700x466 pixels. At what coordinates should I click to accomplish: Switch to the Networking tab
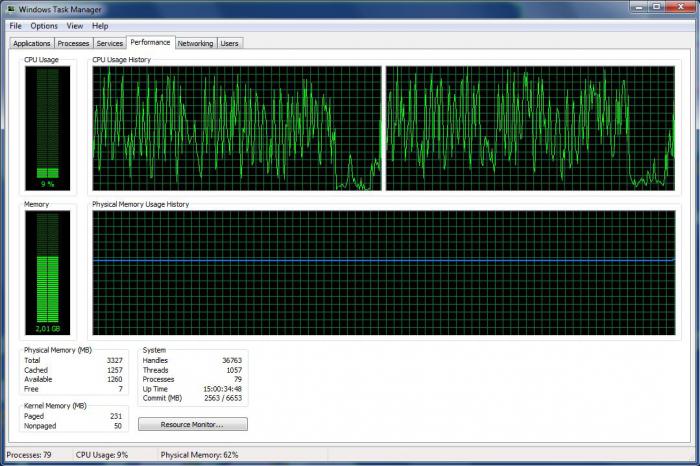pyautogui.click(x=196, y=43)
